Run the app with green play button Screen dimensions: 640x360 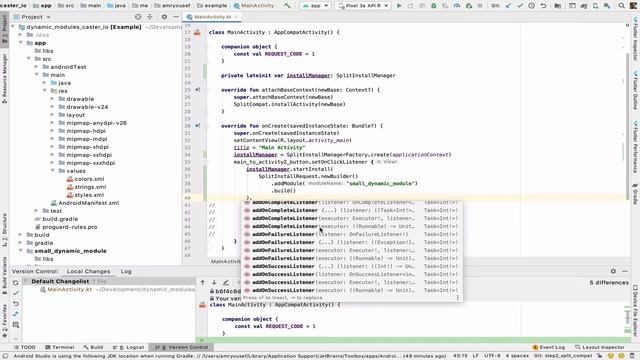pyautogui.click(x=399, y=6)
